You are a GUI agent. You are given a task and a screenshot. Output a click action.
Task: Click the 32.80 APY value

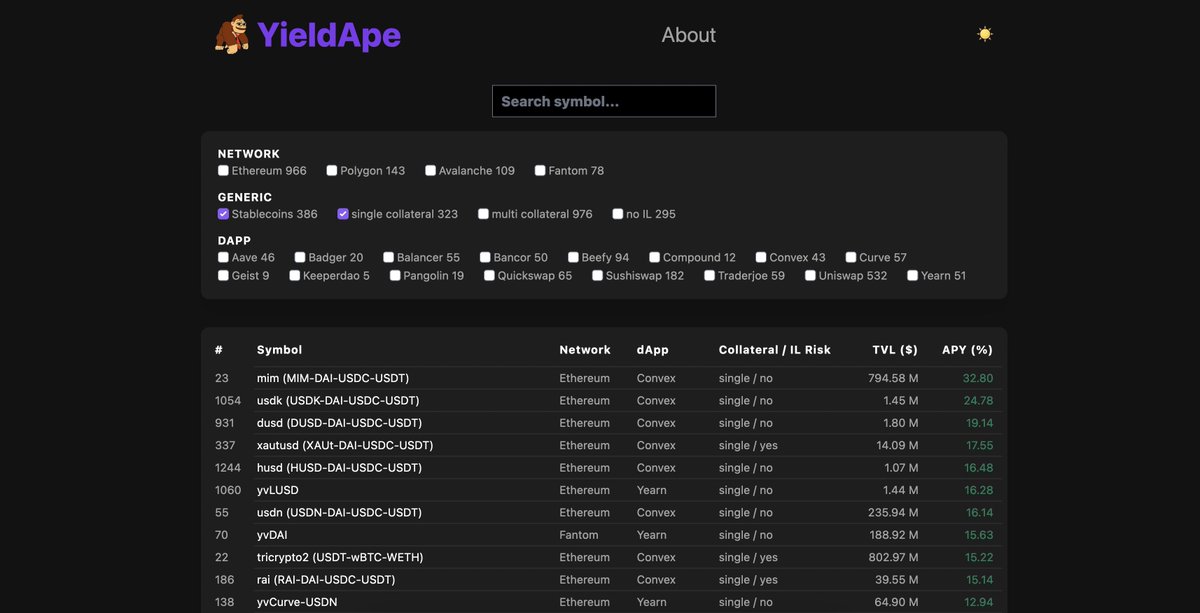[978, 379]
